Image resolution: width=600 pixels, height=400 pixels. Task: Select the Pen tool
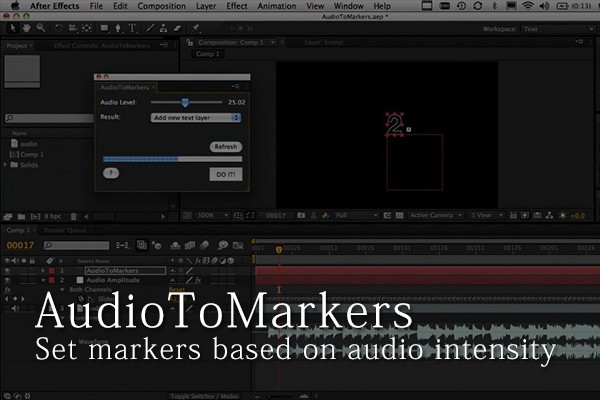[118, 28]
